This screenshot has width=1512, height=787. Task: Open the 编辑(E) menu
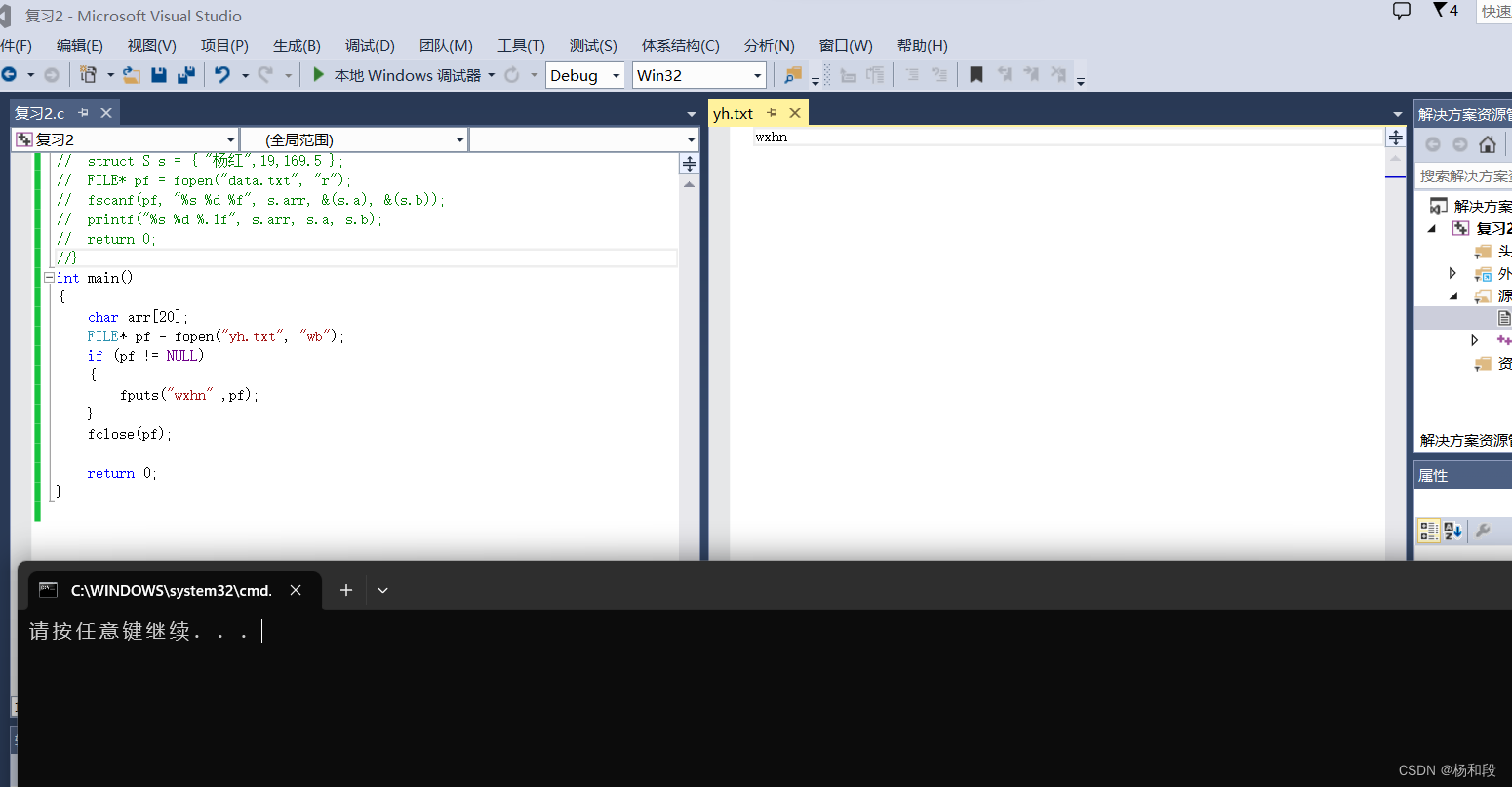[80, 46]
